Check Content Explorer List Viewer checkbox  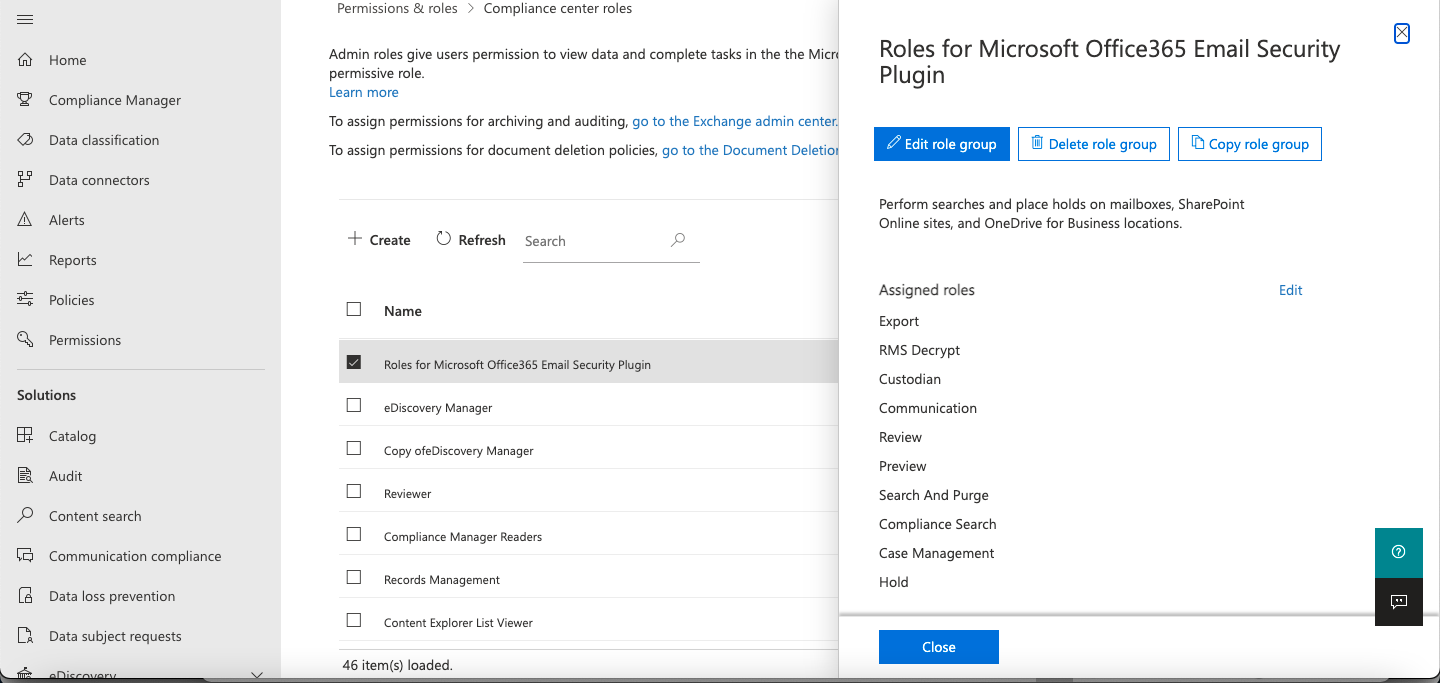point(354,621)
